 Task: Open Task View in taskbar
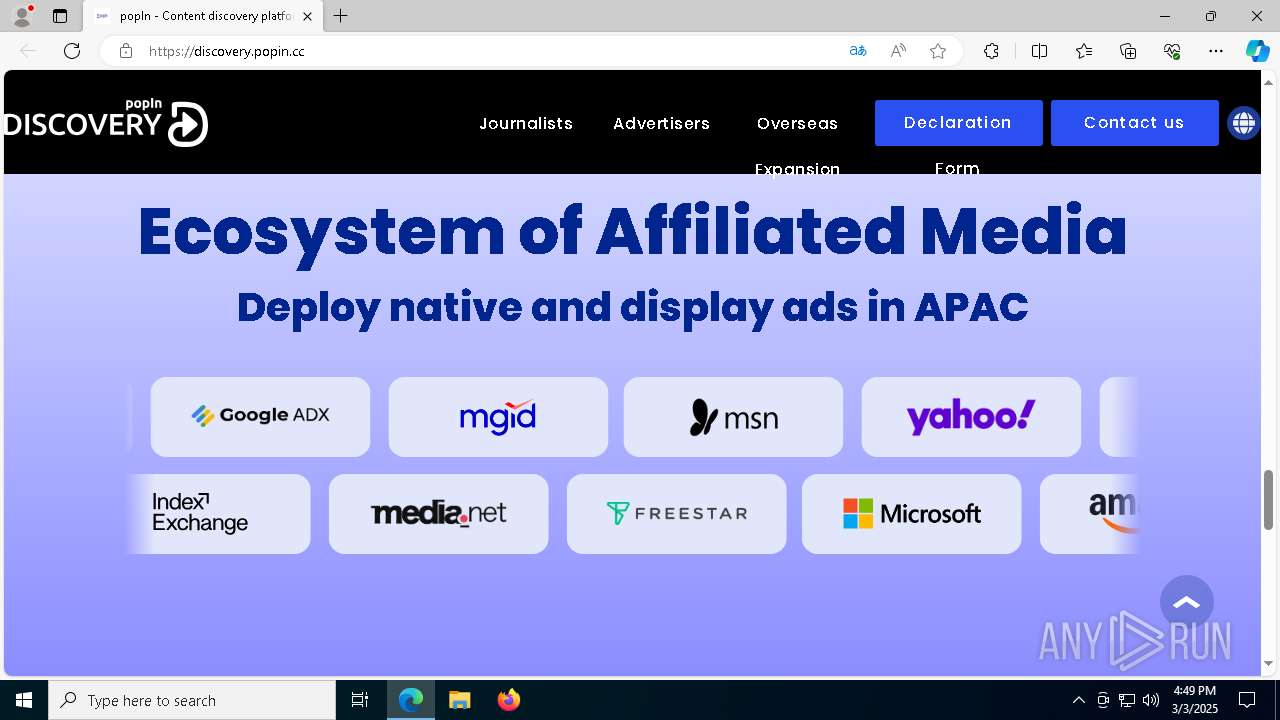click(360, 700)
